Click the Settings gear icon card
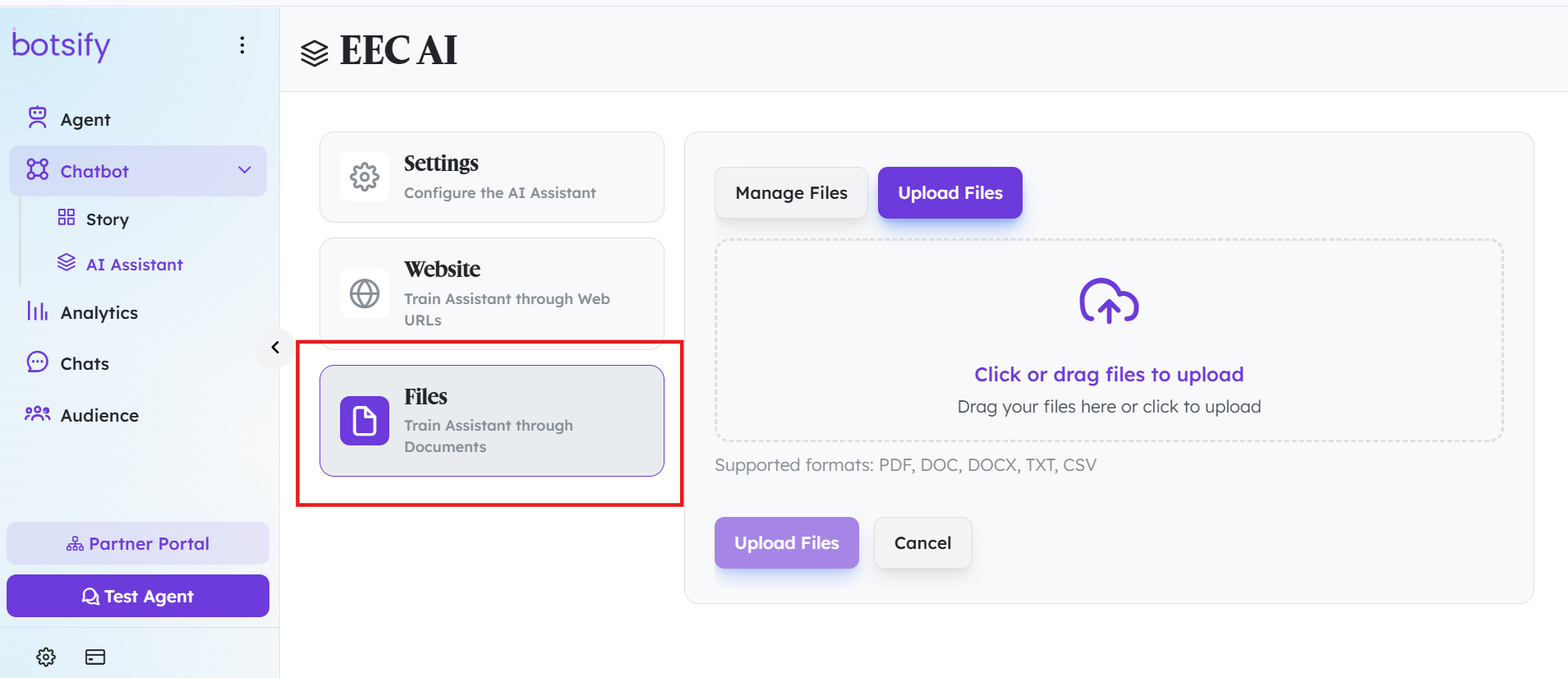Image resolution: width=1568 pixels, height=678 pixels. (365, 177)
